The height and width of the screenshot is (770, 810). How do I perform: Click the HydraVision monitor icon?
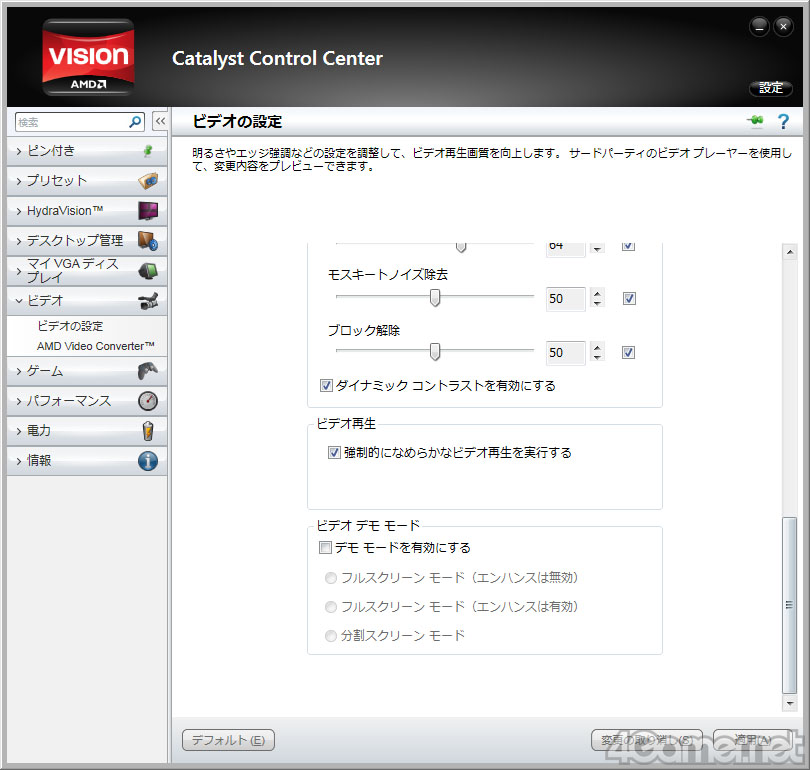148,211
